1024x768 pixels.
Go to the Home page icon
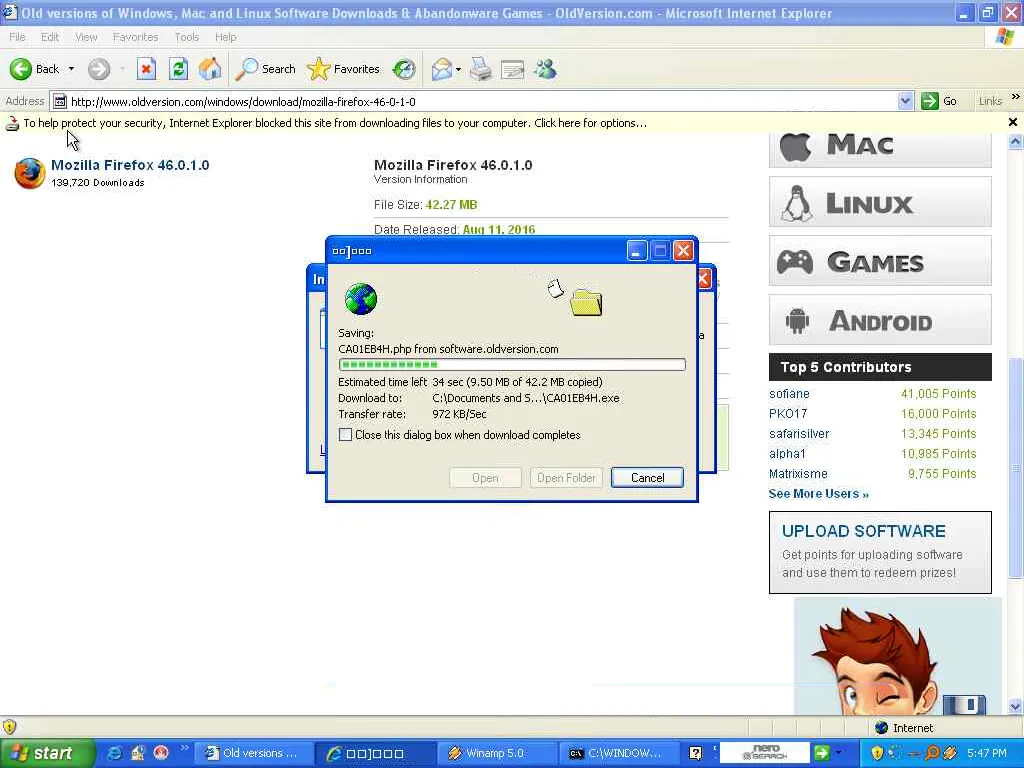pos(210,69)
